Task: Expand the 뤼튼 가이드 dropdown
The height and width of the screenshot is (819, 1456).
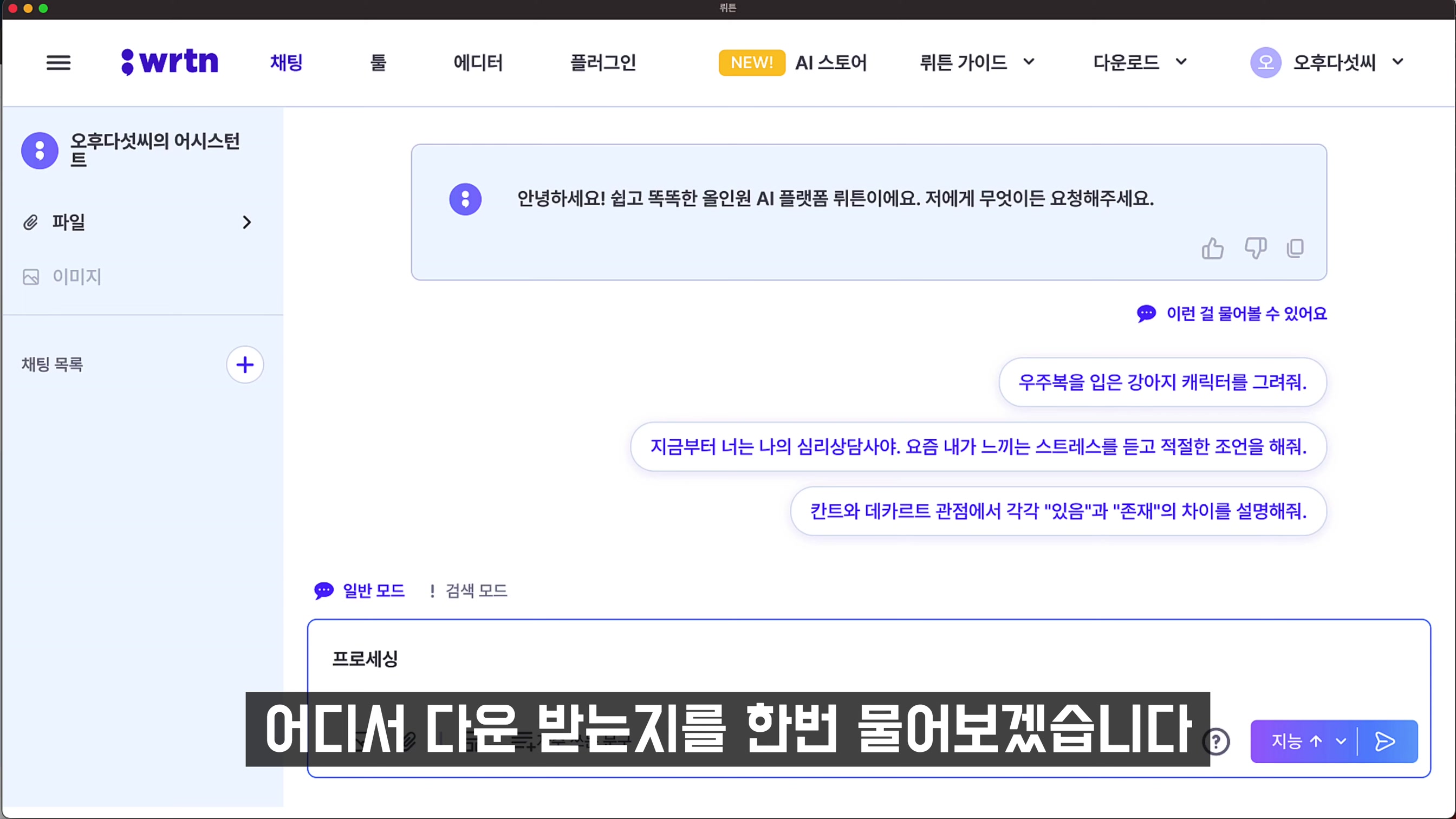Action: pos(977,62)
